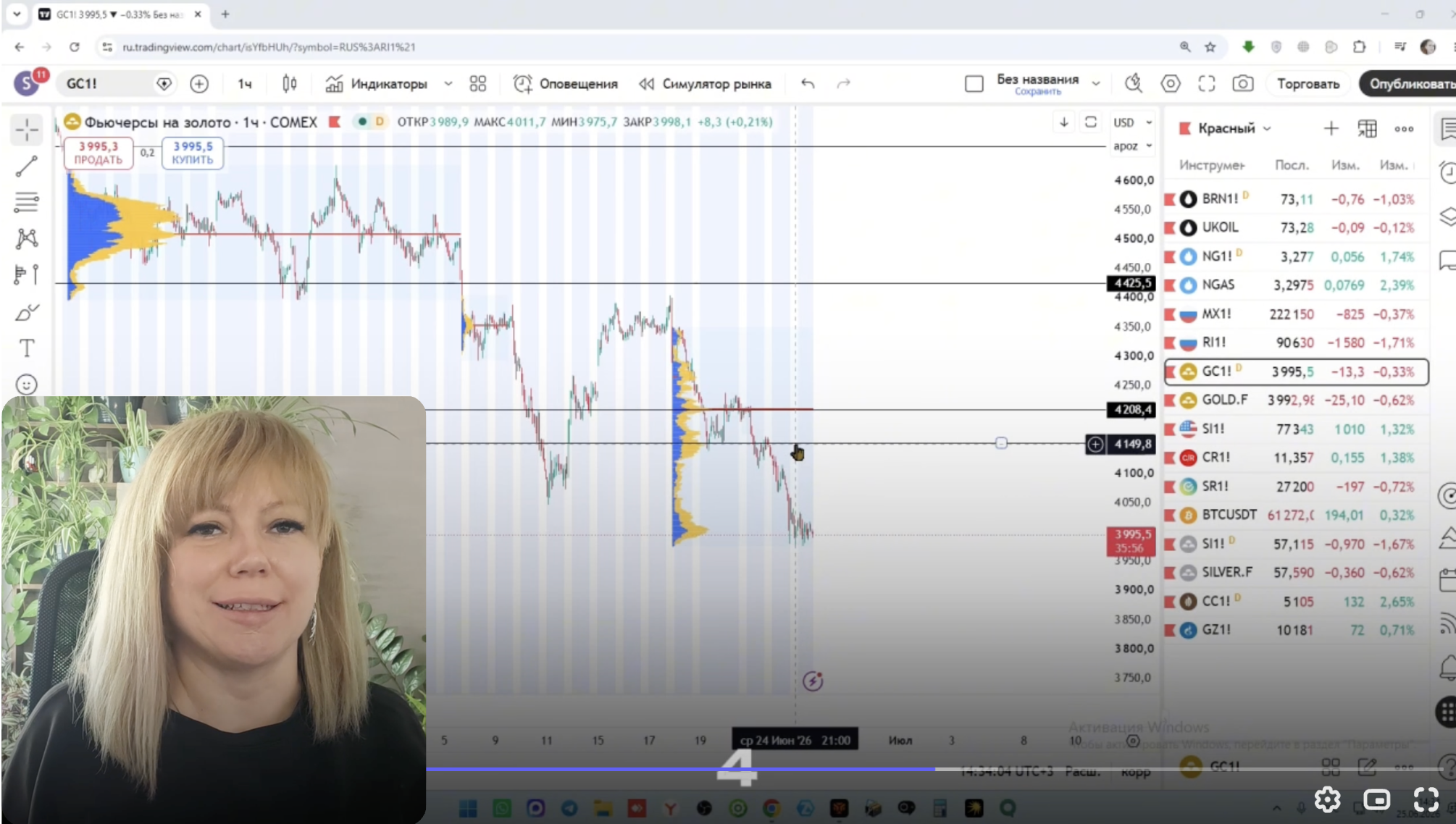Screen dimensions: 1456x824
Task: Redo the last chart action
Action: click(843, 84)
